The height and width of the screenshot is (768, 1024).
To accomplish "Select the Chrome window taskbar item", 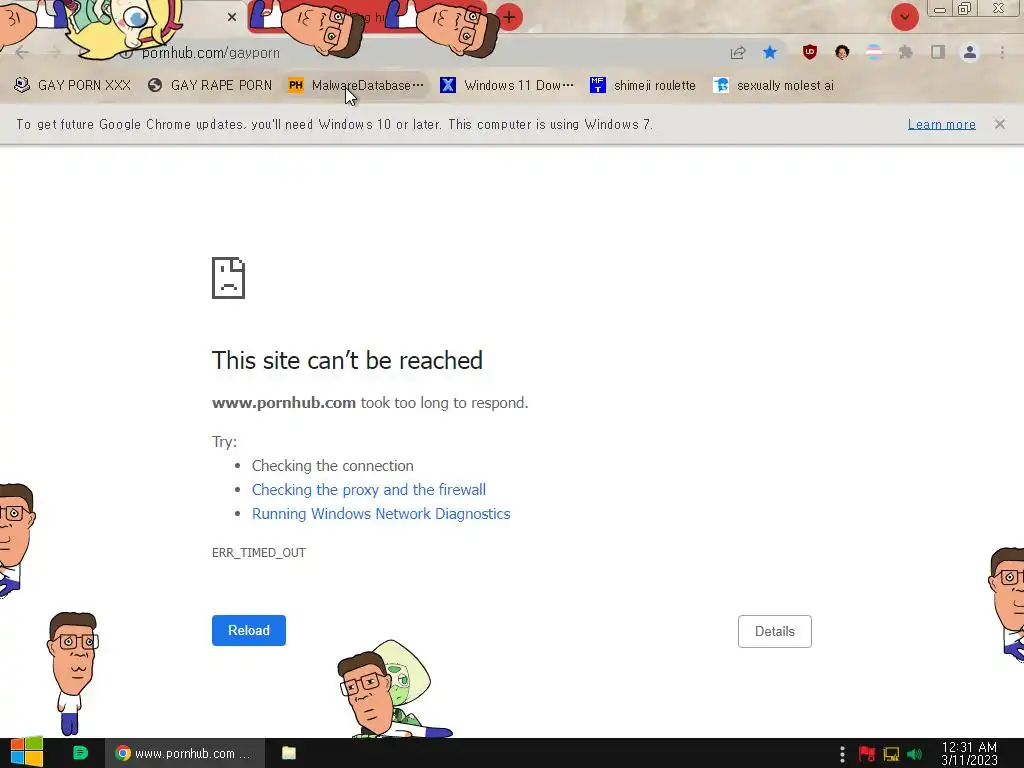I will click(185, 753).
